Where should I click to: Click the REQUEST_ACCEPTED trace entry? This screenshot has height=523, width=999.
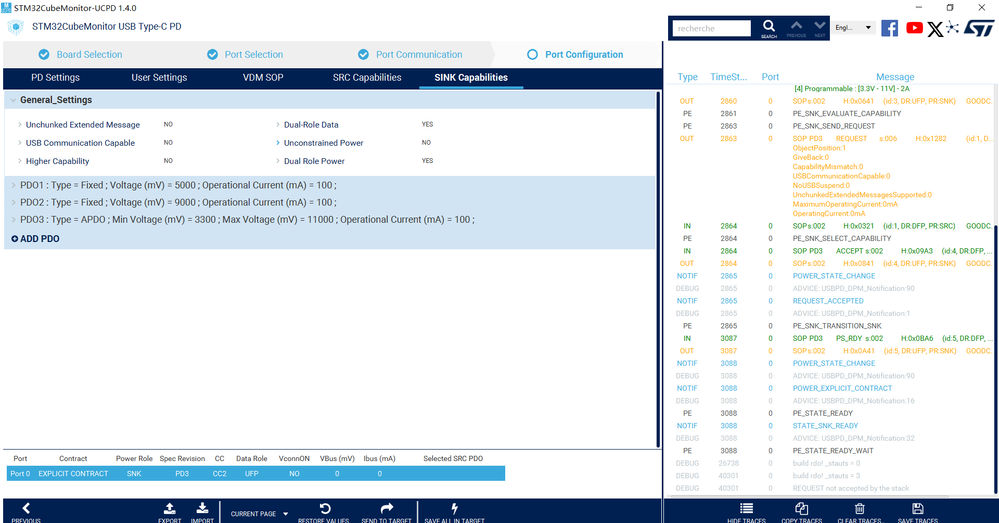tap(828, 301)
